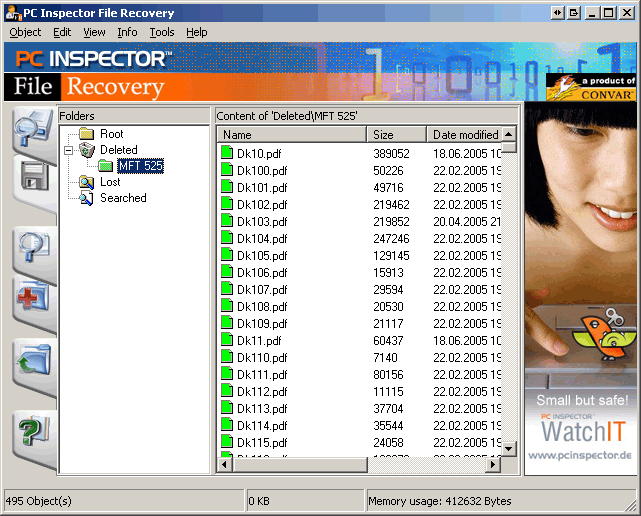Collapse the Deleted tree node
Viewport: 641px width, 516px height.
[x=69, y=150]
